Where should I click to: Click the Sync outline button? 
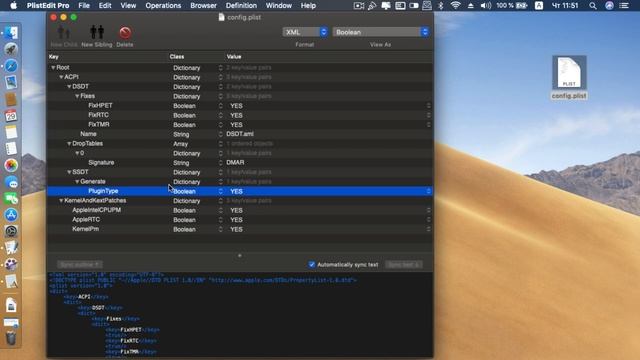80,264
